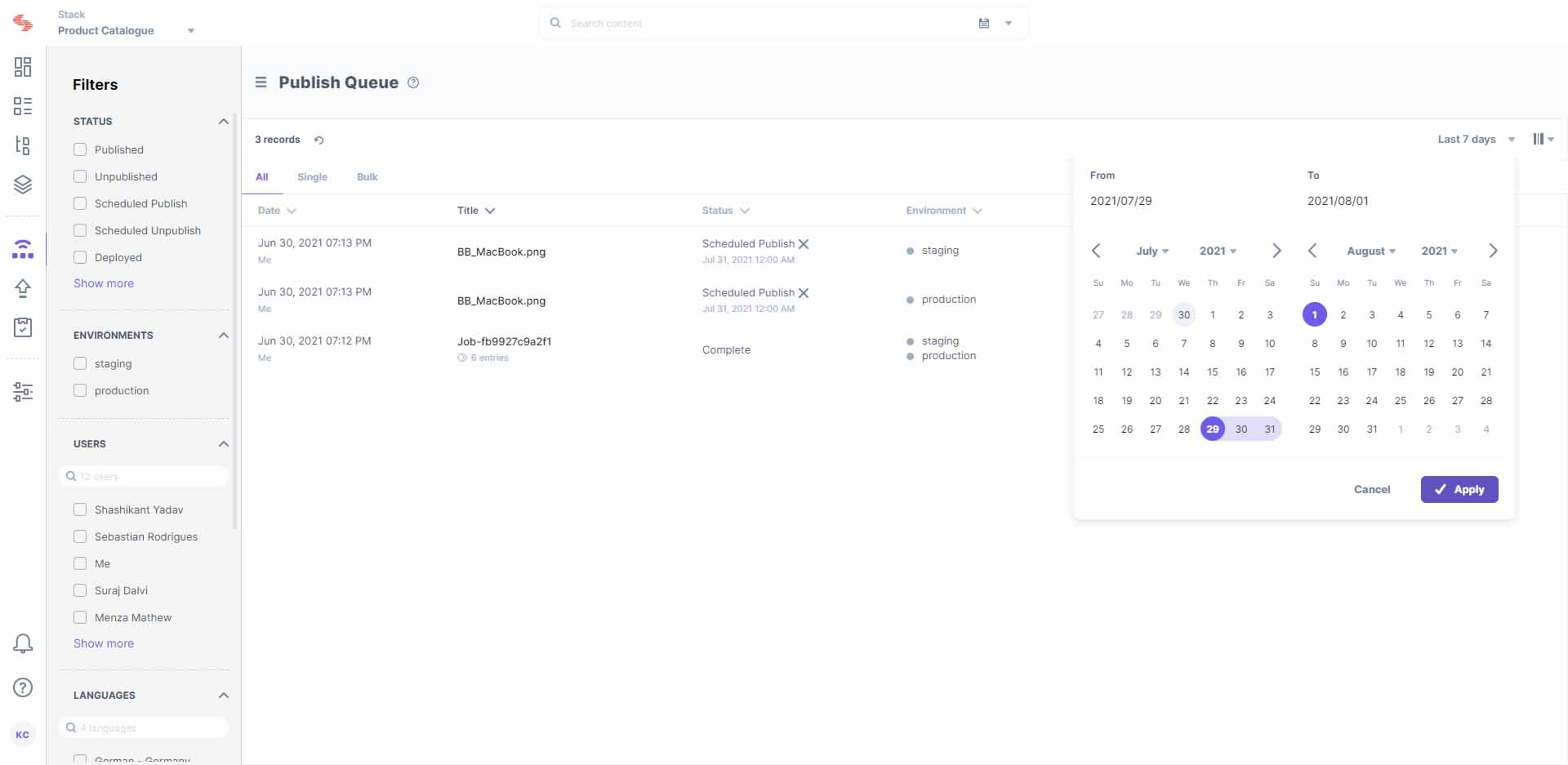Screen dimensions: 1568x765
Task: Click the languages search field
Action: click(144, 728)
